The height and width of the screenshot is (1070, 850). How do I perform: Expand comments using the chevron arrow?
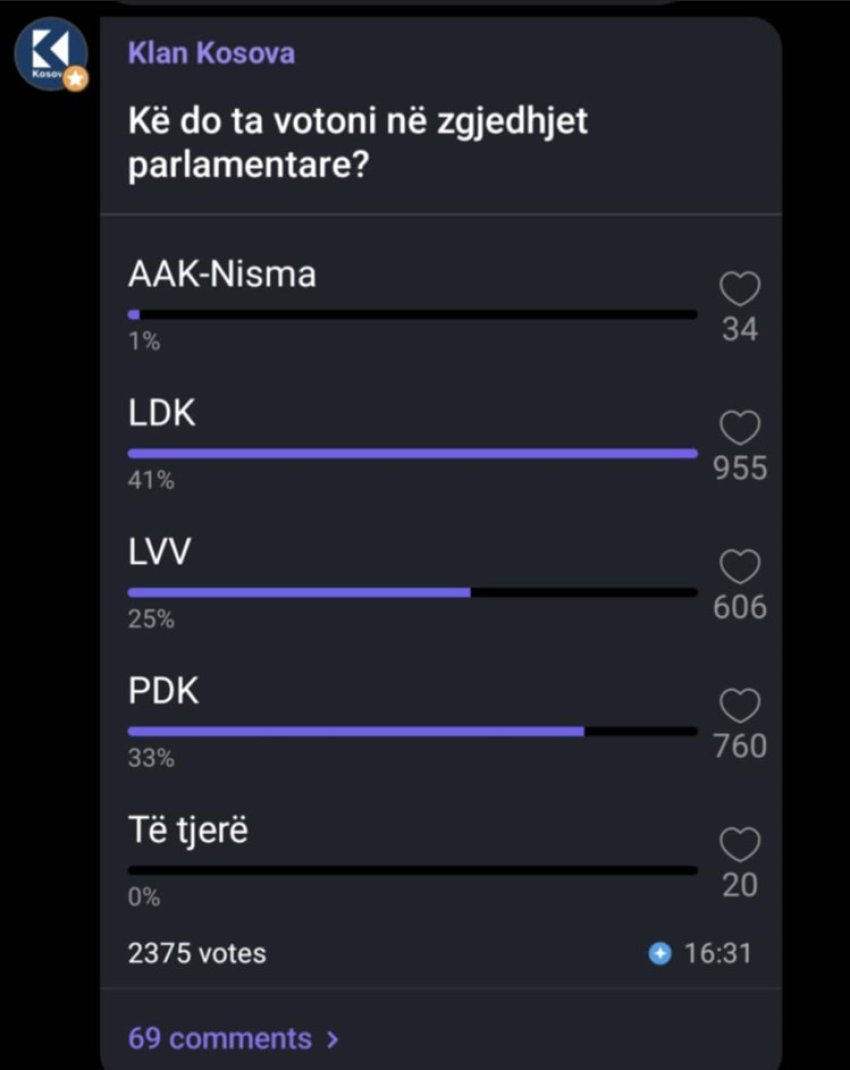(x=333, y=1039)
